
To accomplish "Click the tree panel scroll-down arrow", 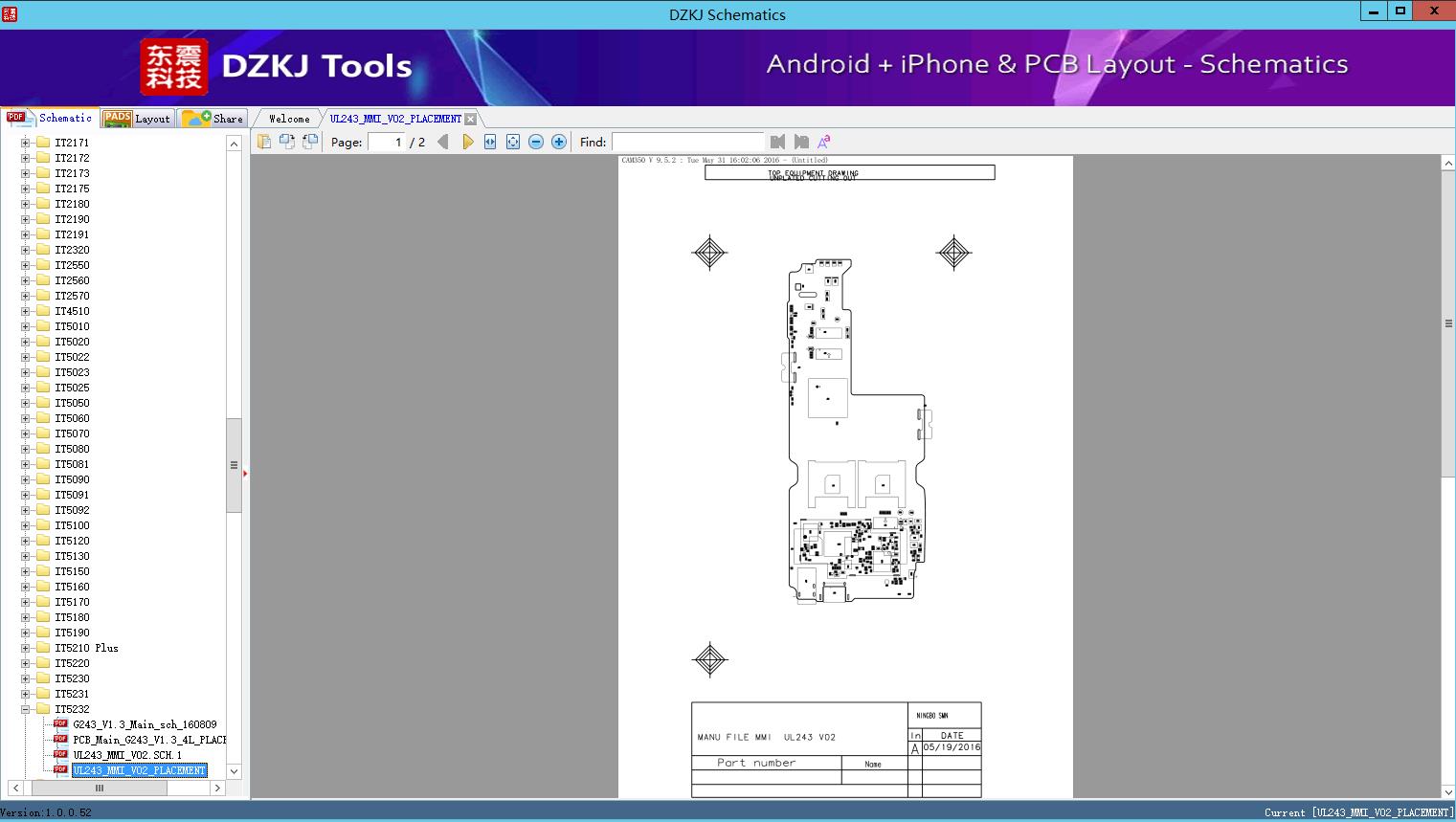I will coord(234,771).
